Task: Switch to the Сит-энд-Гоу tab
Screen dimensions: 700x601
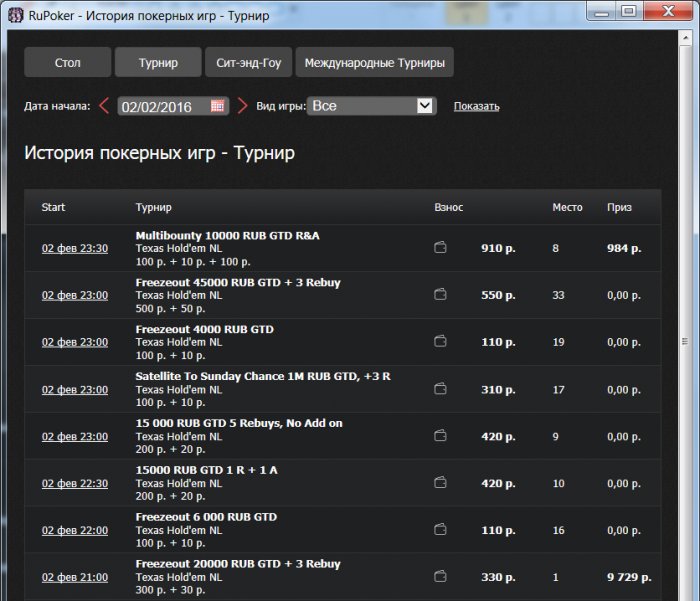Action: 249,62
